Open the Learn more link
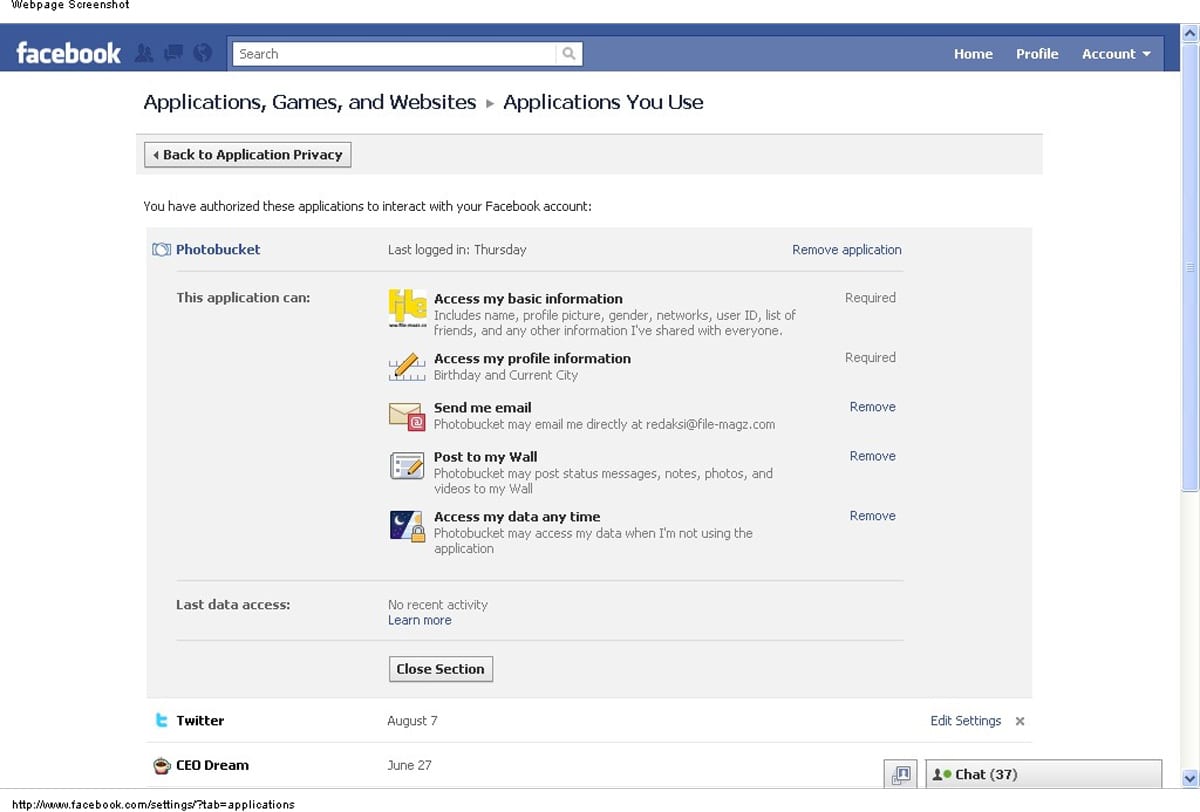The height and width of the screenshot is (812, 1200). click(x=420, y=620)
